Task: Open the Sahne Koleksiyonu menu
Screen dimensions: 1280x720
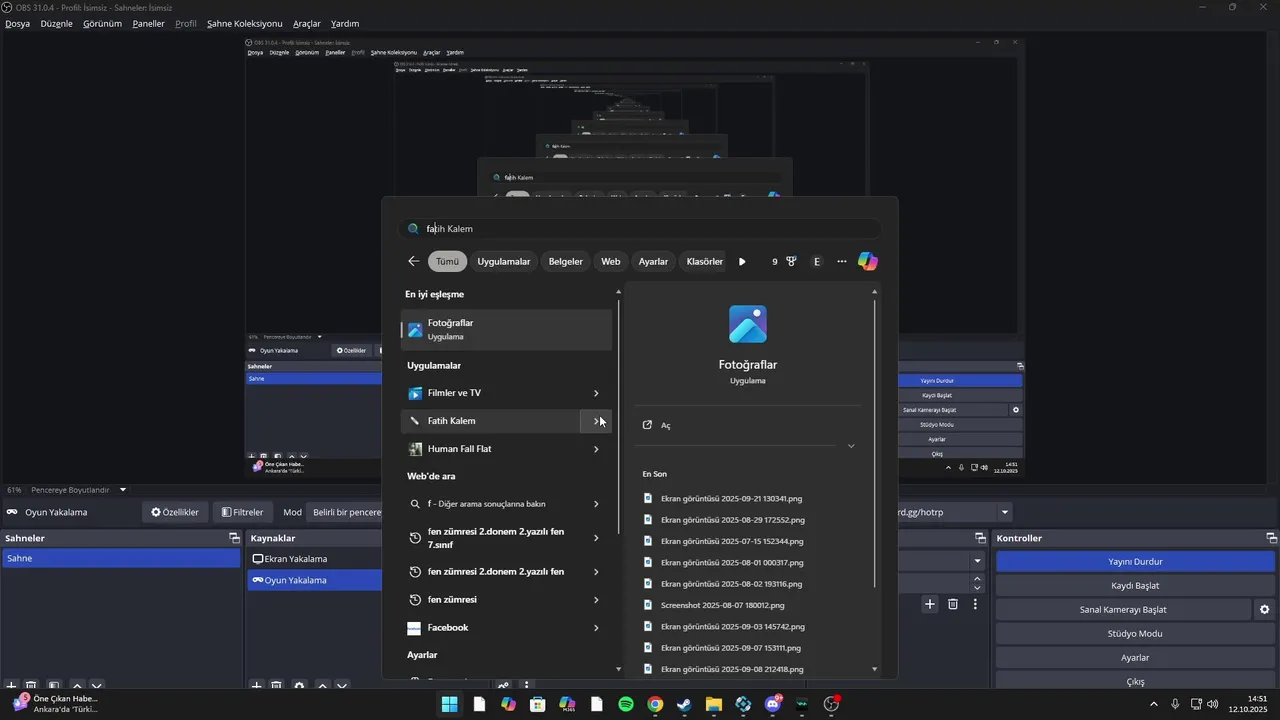Action: tap(245, 23)
